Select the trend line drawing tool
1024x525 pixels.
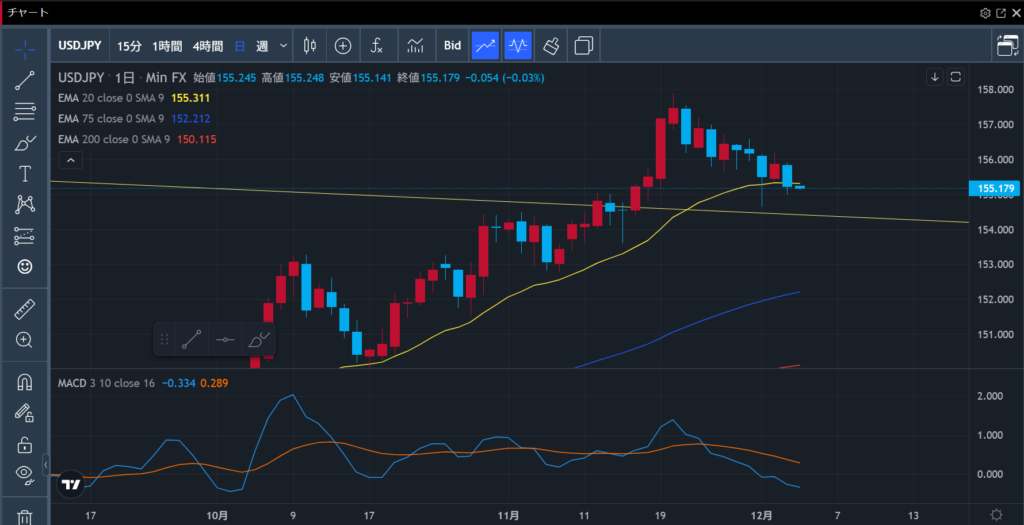(x=25, y=81)
